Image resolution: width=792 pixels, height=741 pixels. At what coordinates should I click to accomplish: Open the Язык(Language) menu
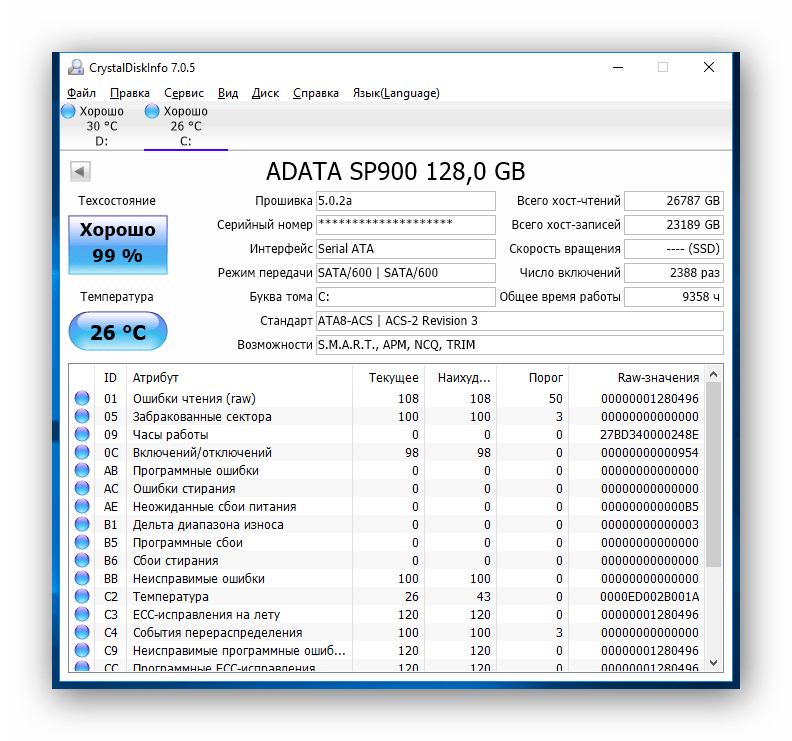coord(396,93)
